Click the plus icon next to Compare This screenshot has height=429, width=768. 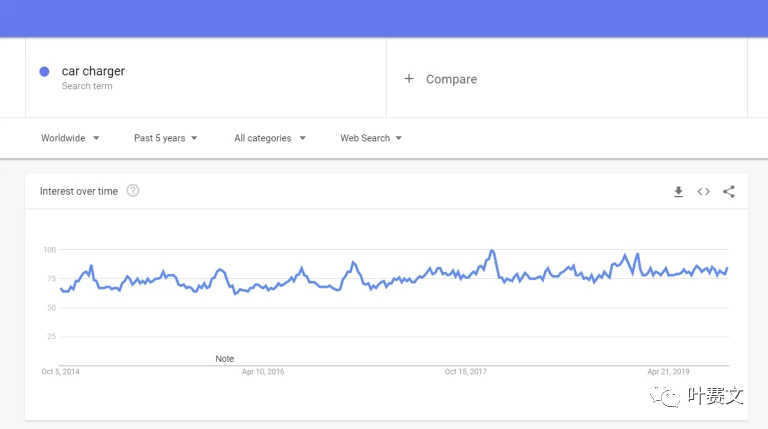tap(409, 79)
